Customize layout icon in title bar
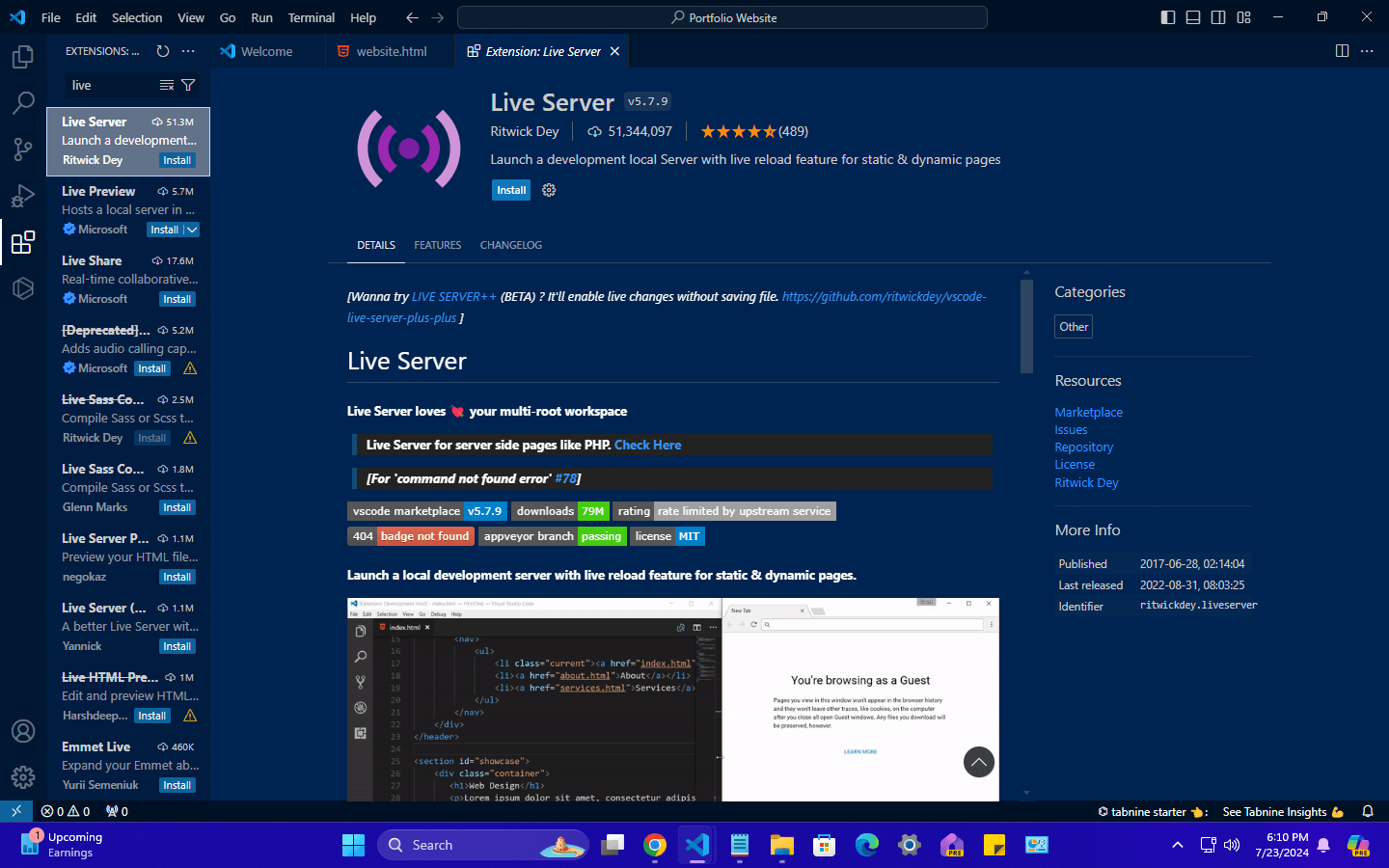This screenshot has width=1389, height=868. 1243,17
